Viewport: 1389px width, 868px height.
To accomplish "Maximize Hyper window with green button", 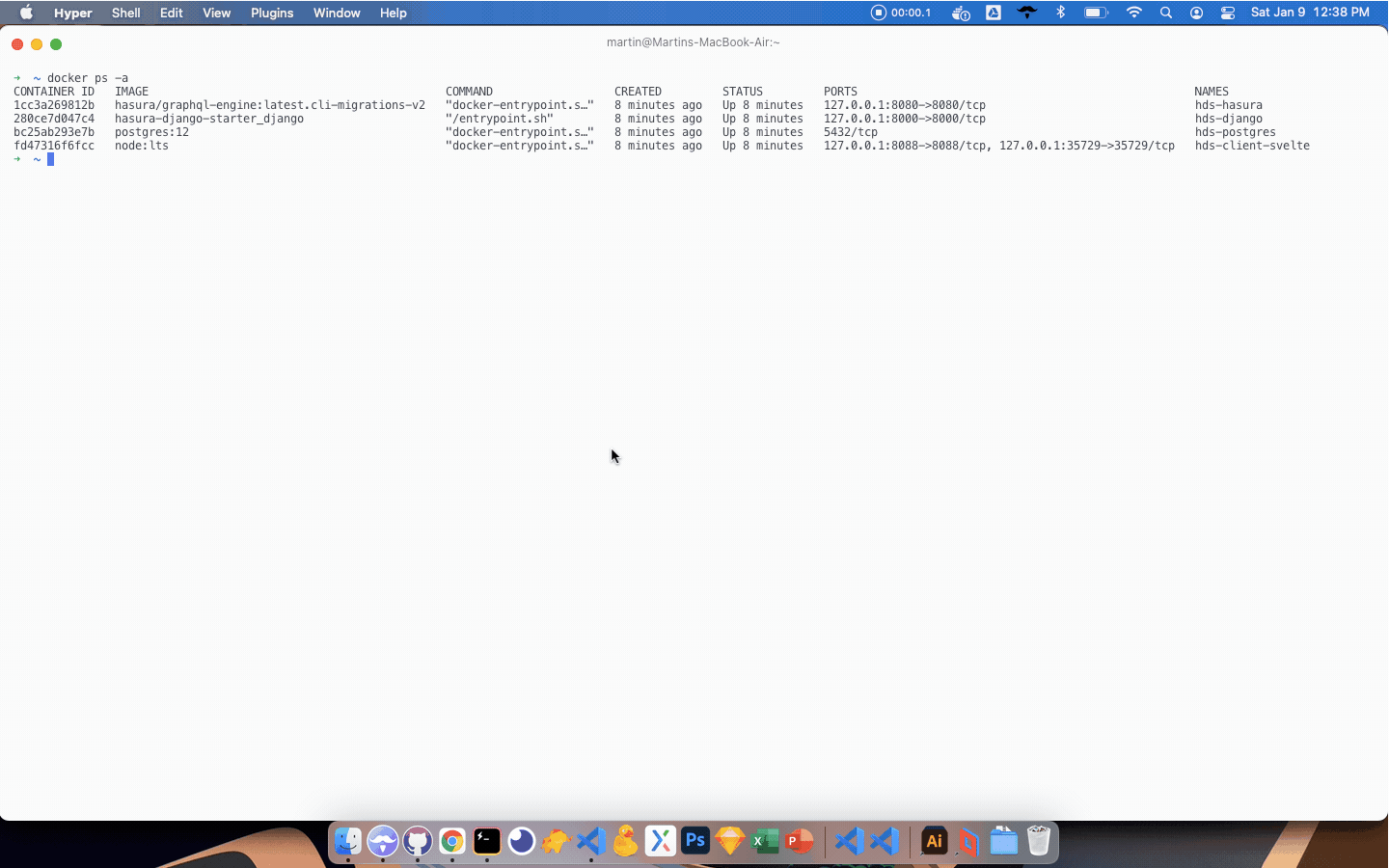I will coord(56,44).
